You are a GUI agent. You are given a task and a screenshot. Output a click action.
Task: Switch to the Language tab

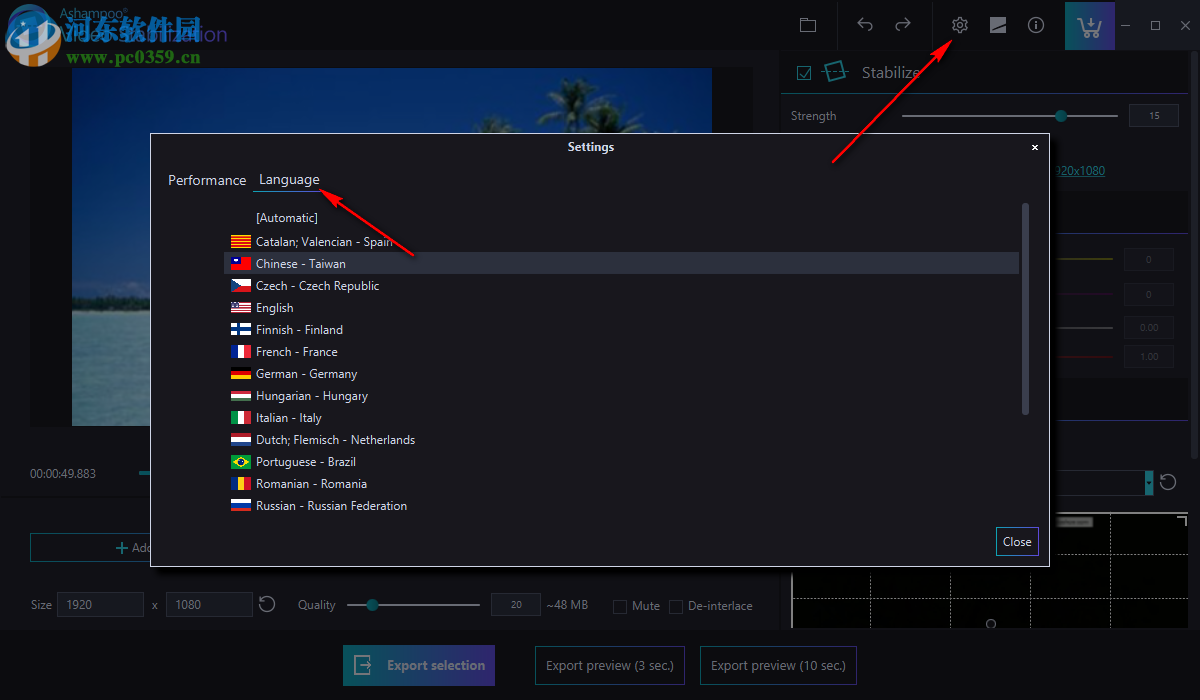coord(289,180)
